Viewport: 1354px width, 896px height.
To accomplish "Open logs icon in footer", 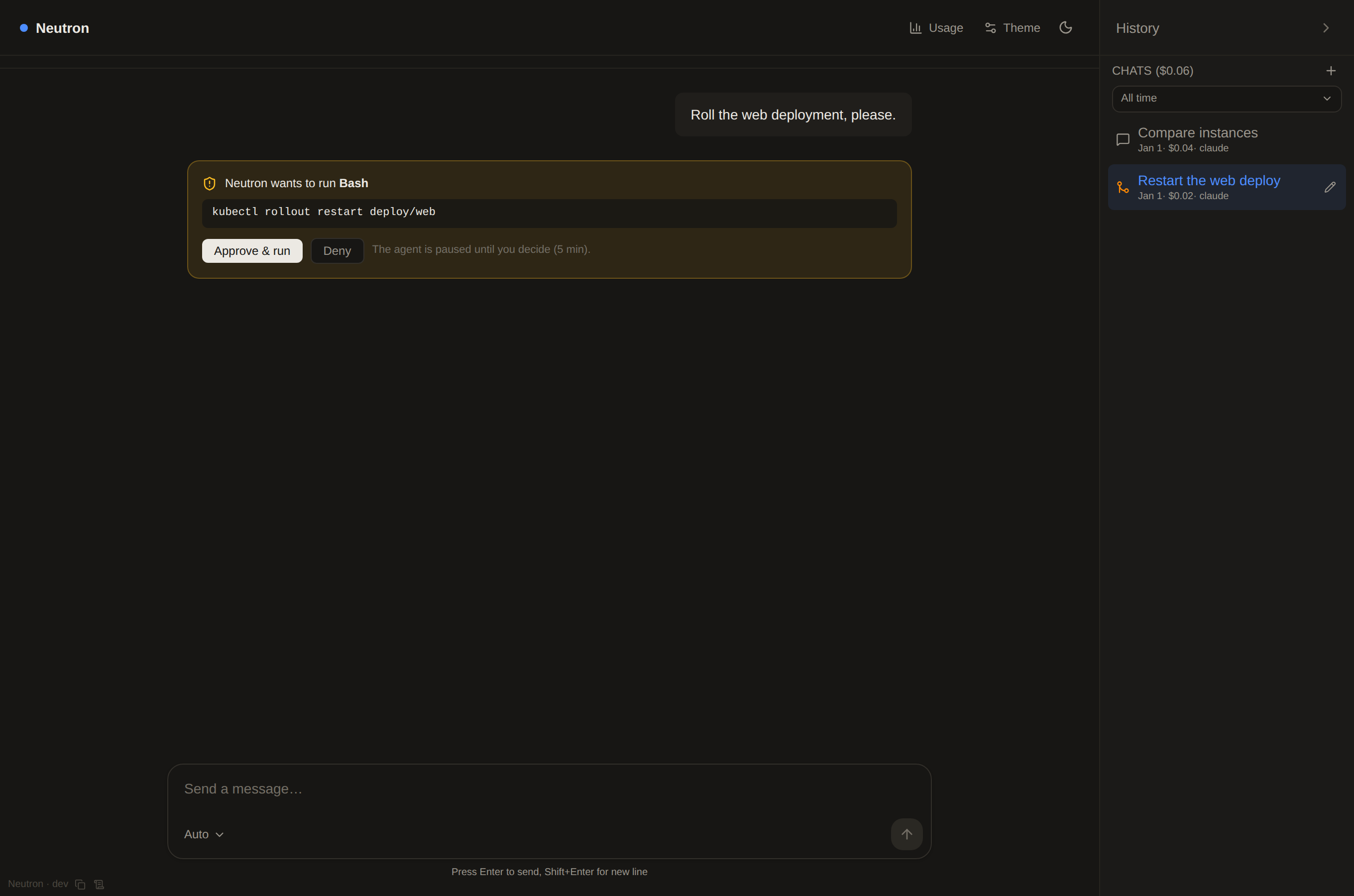I will [99, 884].
